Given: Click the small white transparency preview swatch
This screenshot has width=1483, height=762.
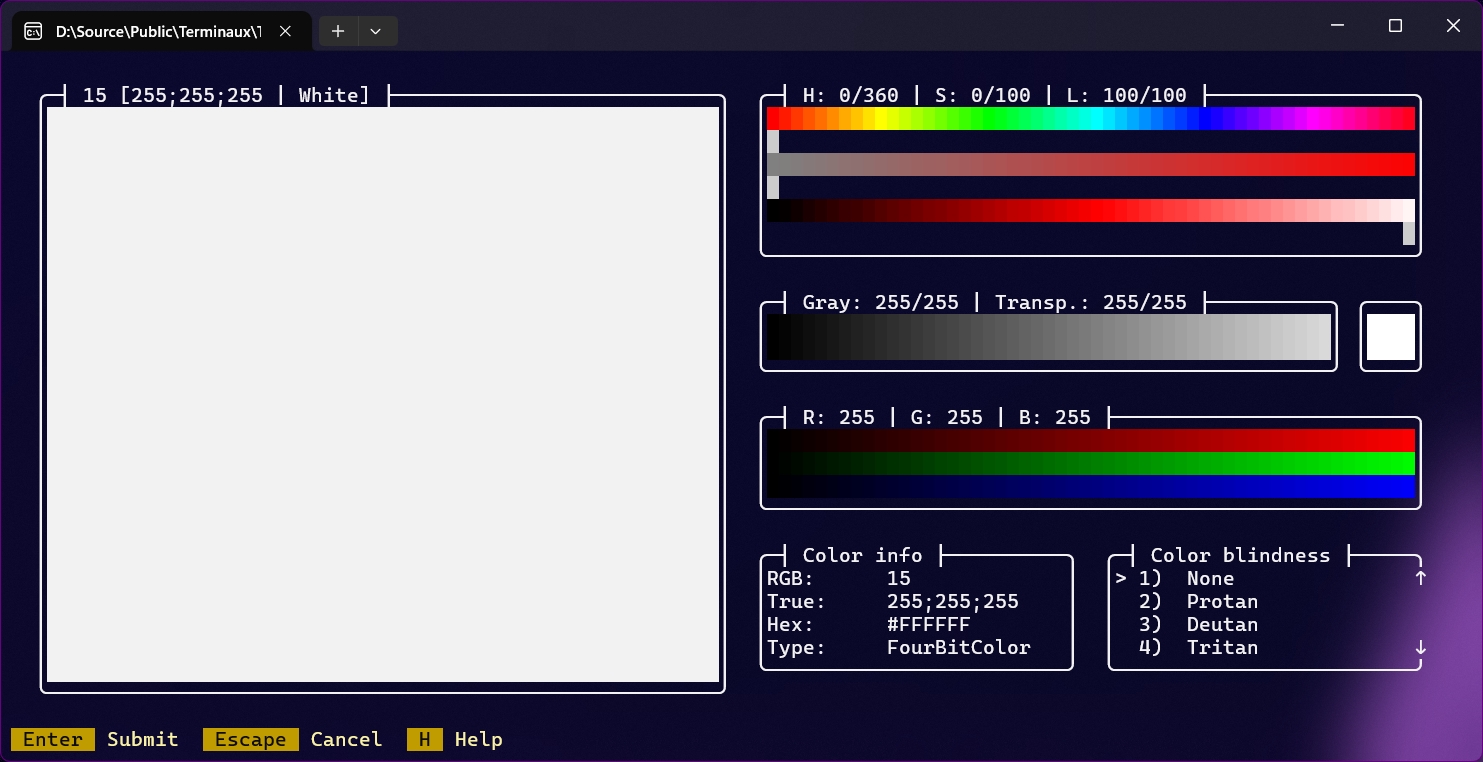Looking at the screenshot, I should [1390, 337].
